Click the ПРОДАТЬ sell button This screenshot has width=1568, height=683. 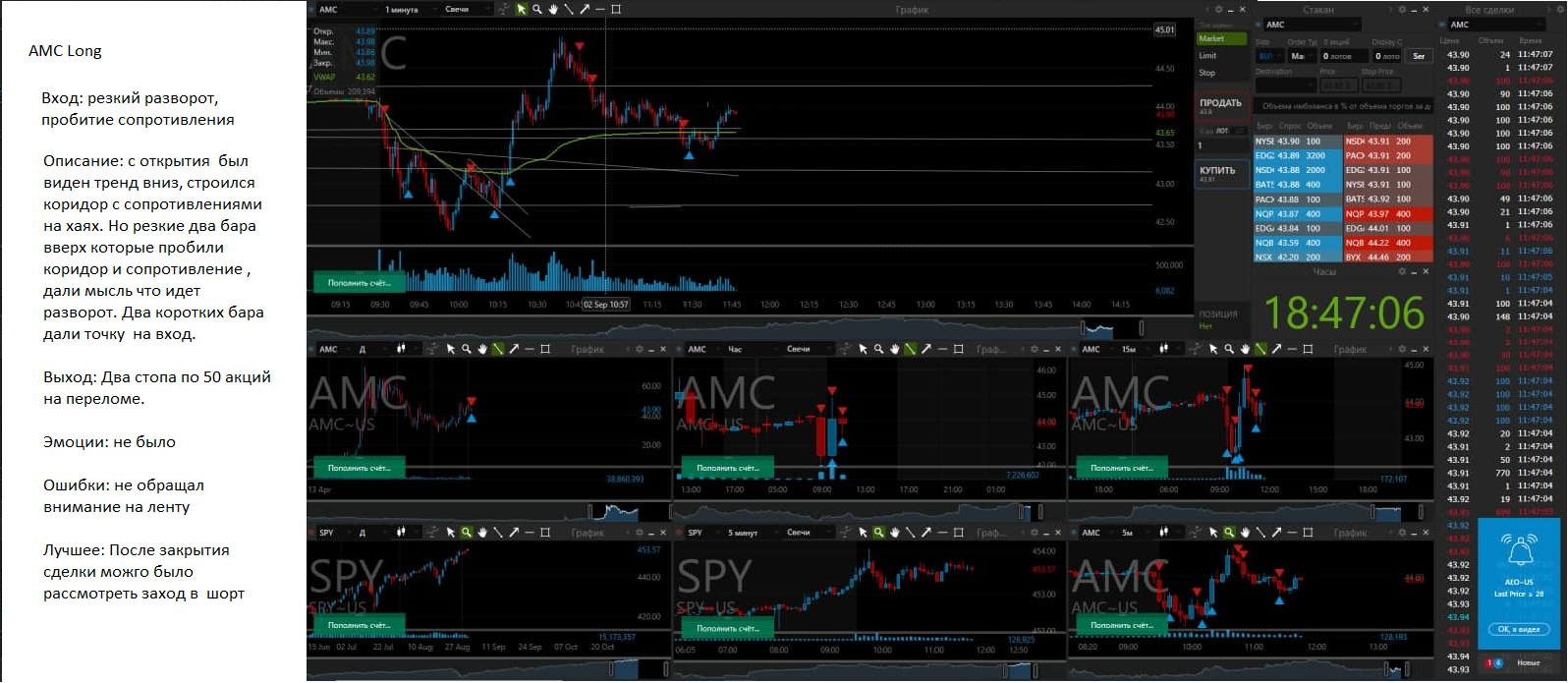(1221, 106)
